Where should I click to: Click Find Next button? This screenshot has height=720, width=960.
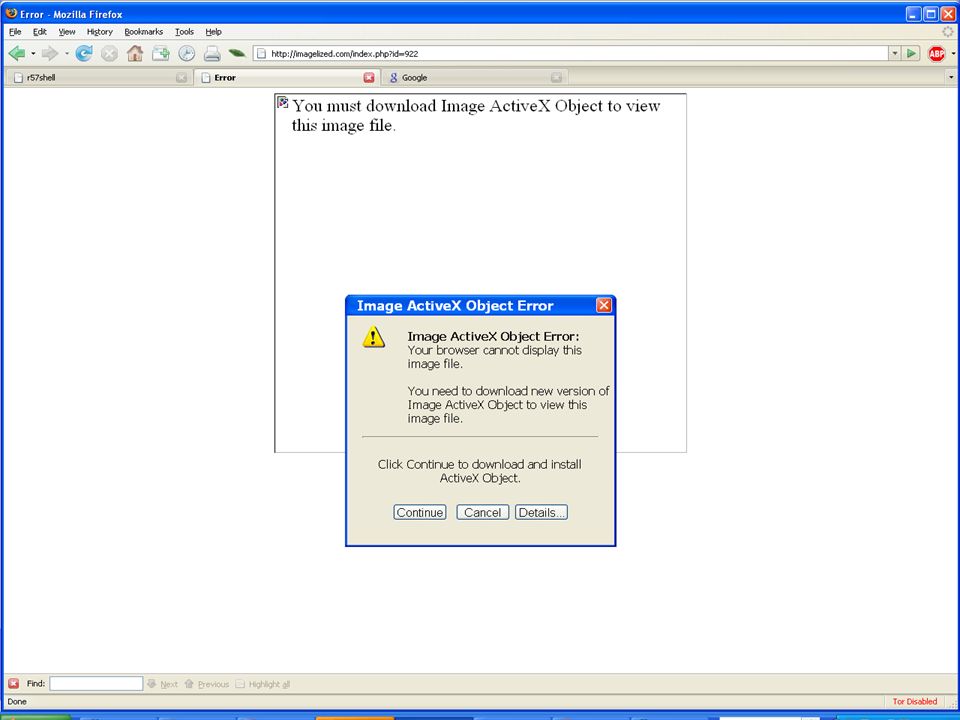pyautogui.click(x=163, y=684)
